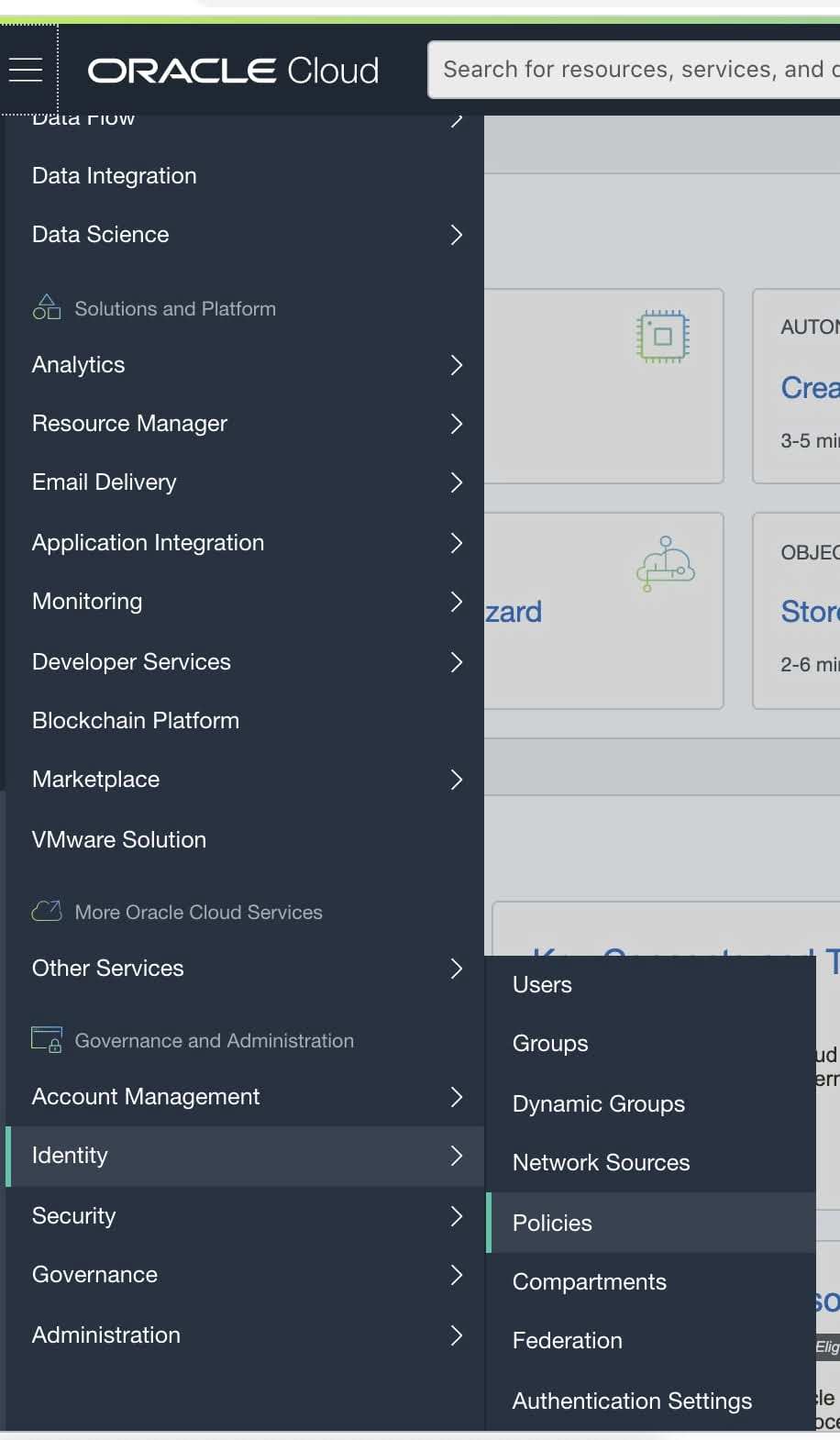Open Monitoring menu entry
This screenshot has width=840, height=1440.
coord(87,602)
